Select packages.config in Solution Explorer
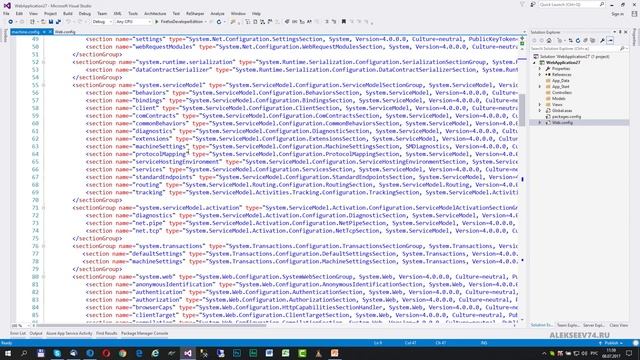This screenshot has height=360, width=640. click(566, 117)
